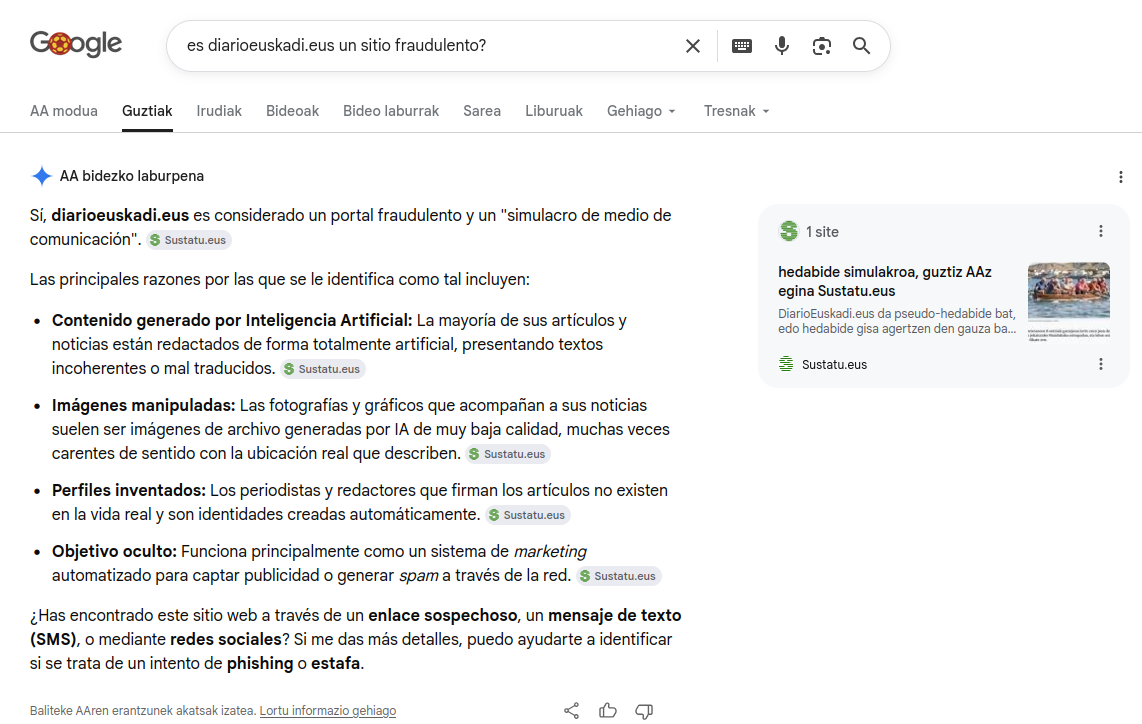The width and height of the screenshot is (1142, 724).
Task: Start voice search with the microphone
Action: (x=781, y=46)
